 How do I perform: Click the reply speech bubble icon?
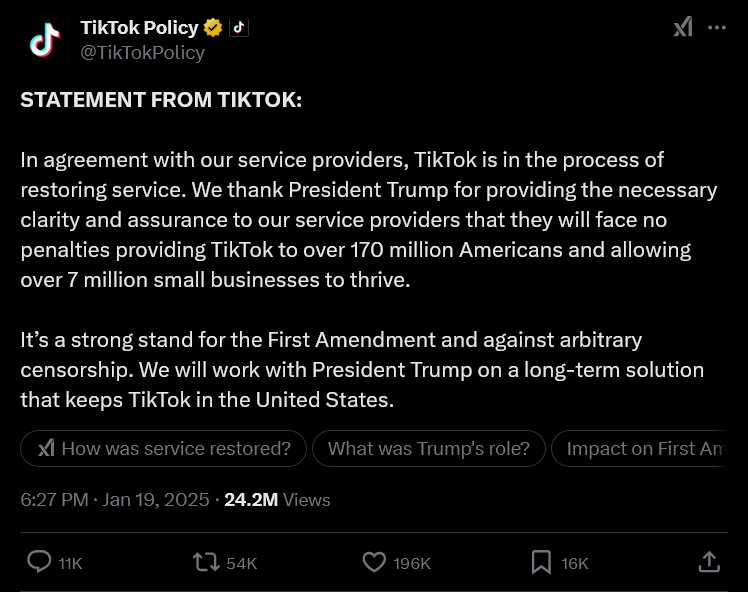click(39, 562)
